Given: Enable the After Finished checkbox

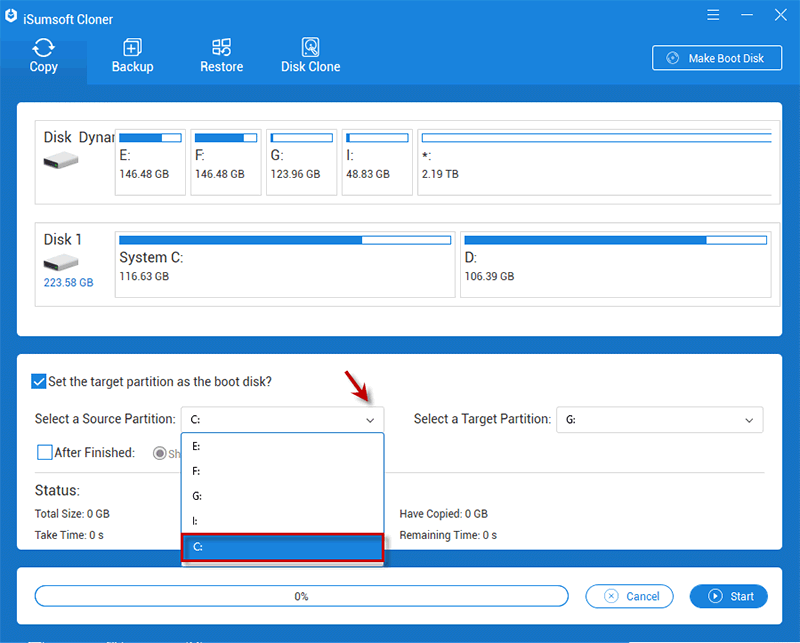Looking at the screenshot, I should coord(45,452).
